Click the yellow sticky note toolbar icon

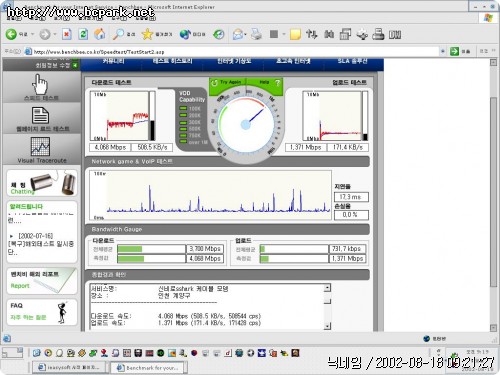(295, 34)
